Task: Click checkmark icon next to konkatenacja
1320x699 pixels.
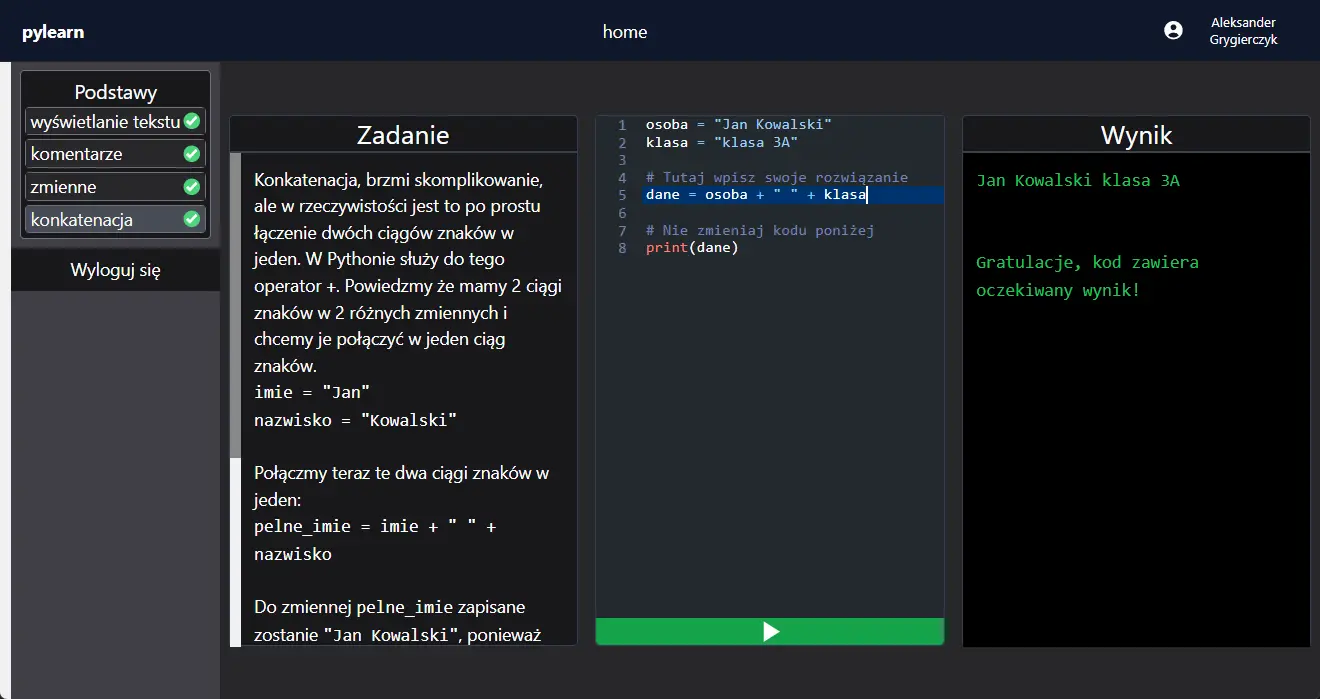Action: pos(192,219)
